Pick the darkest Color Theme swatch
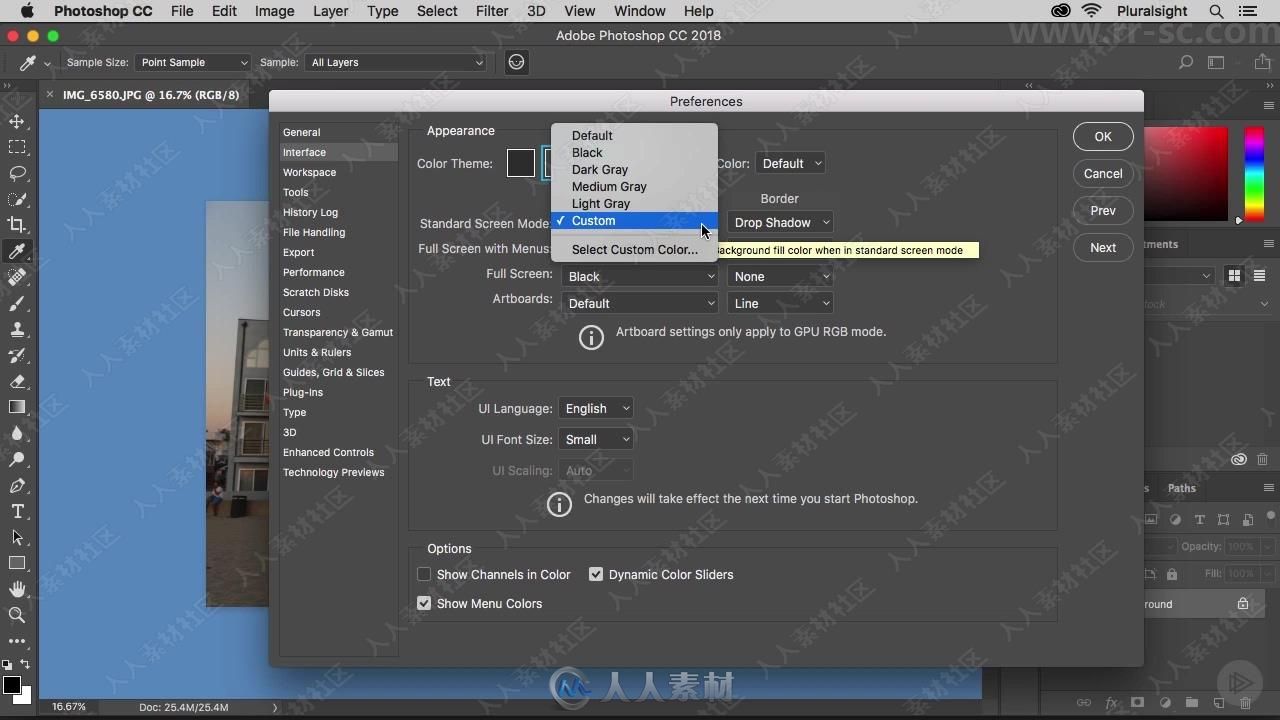Screen dimensions: 1280x720 520,163
